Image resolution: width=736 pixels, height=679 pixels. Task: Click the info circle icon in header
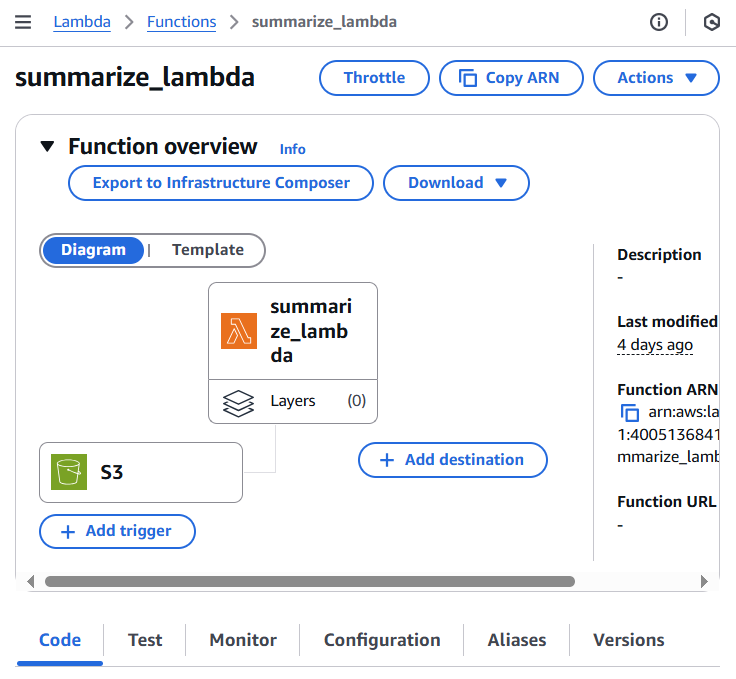click(659, 22)
